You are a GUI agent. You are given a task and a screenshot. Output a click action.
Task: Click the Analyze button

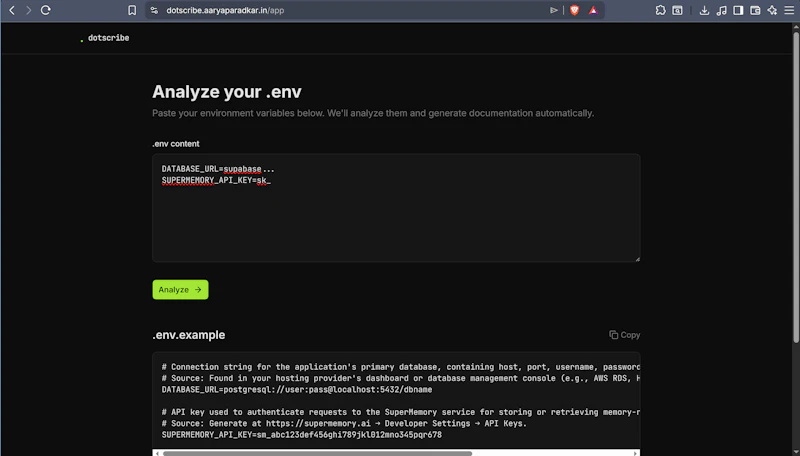(x=180, y=289)
